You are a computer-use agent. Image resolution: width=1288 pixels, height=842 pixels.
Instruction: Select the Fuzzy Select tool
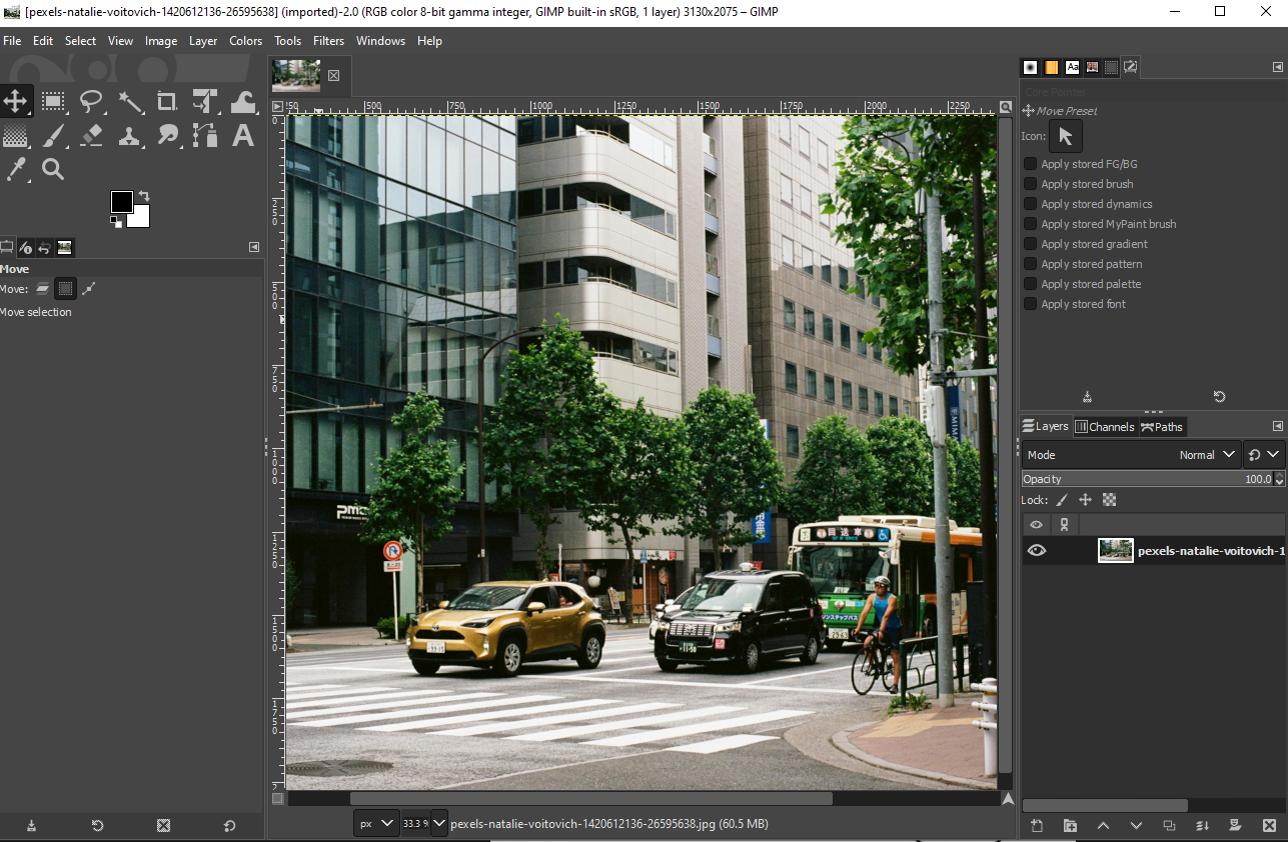[x=129, y=101]
